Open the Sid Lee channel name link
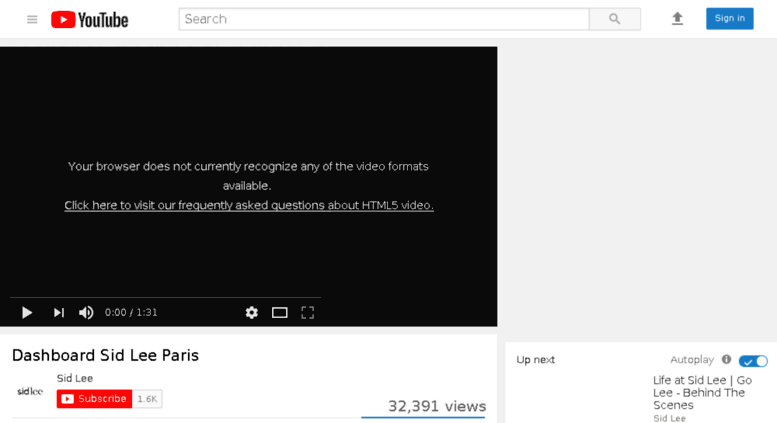 75,378
